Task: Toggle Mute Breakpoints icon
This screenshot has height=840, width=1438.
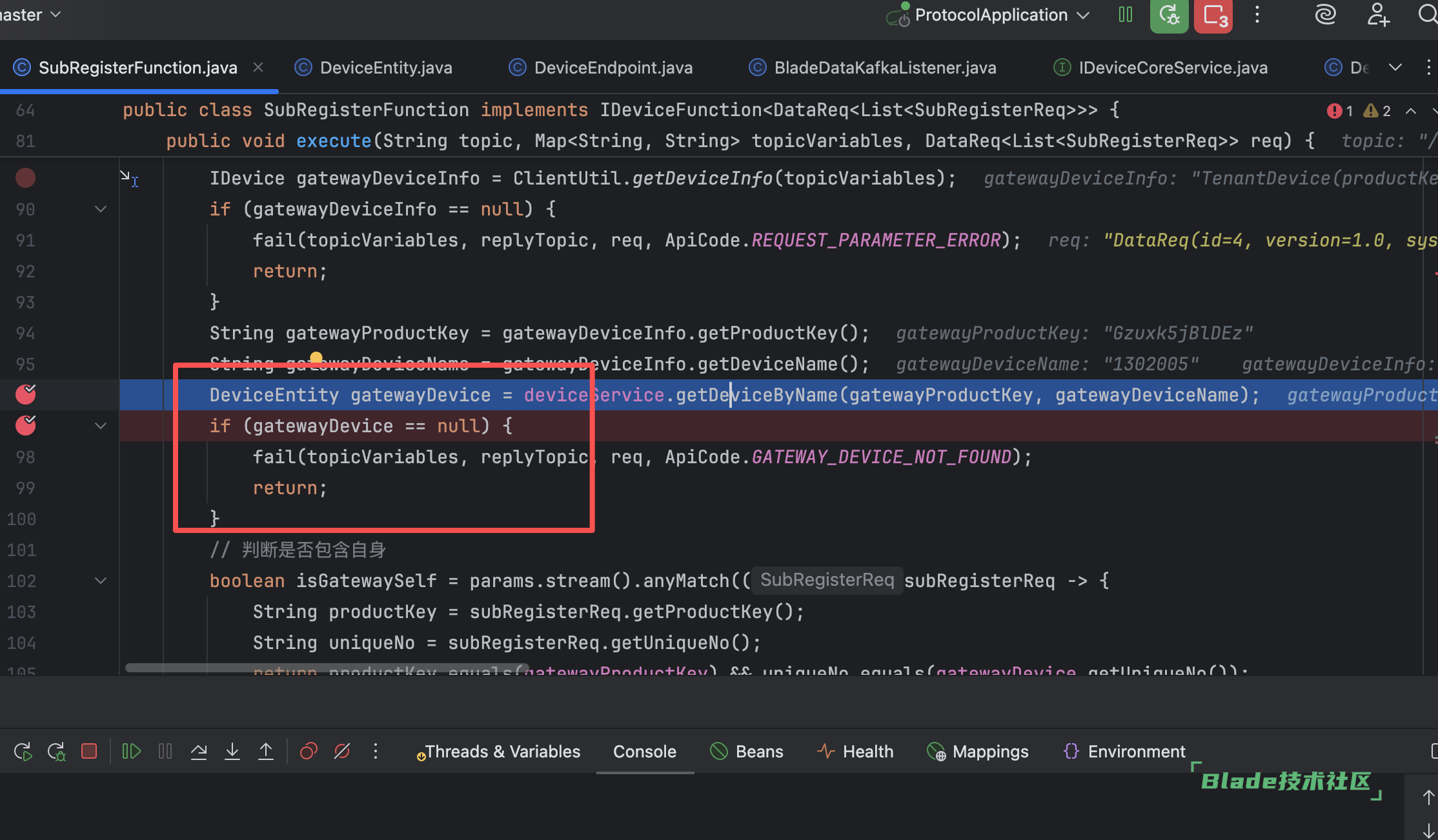Action: (342, 752)
